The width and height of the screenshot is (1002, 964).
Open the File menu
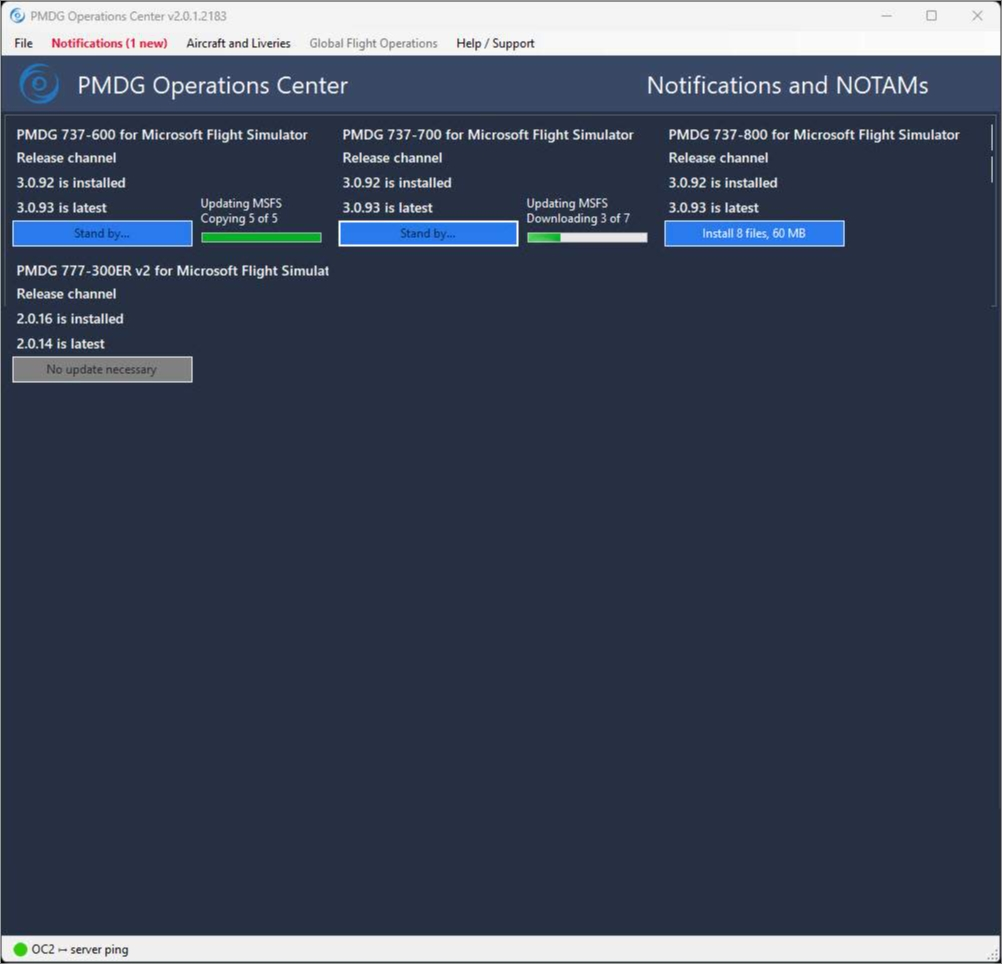pyautogui.click(x=23, y=43)
